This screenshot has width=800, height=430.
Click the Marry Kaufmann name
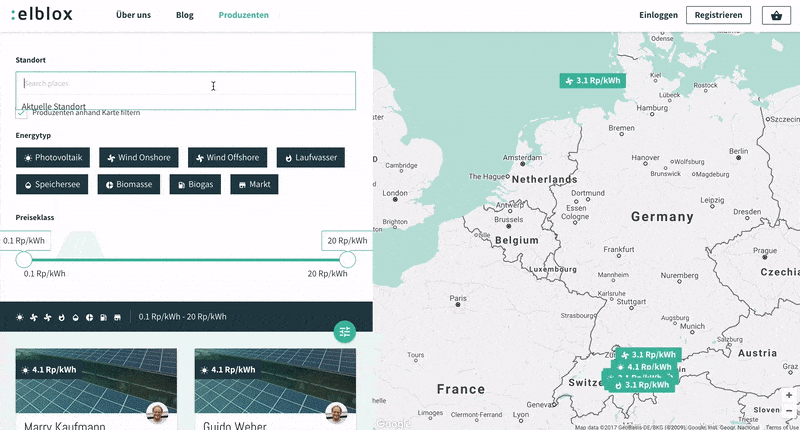[65, 425]
